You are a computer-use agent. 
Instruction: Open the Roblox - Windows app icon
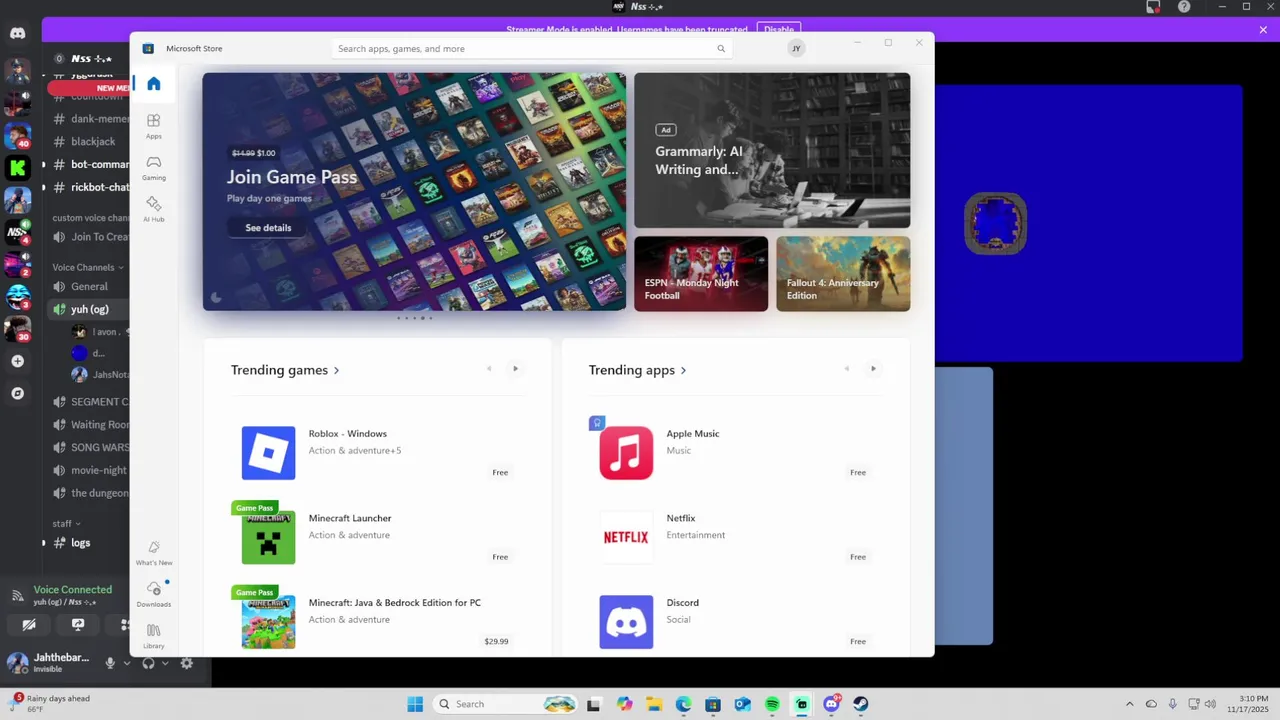(268, 453)
